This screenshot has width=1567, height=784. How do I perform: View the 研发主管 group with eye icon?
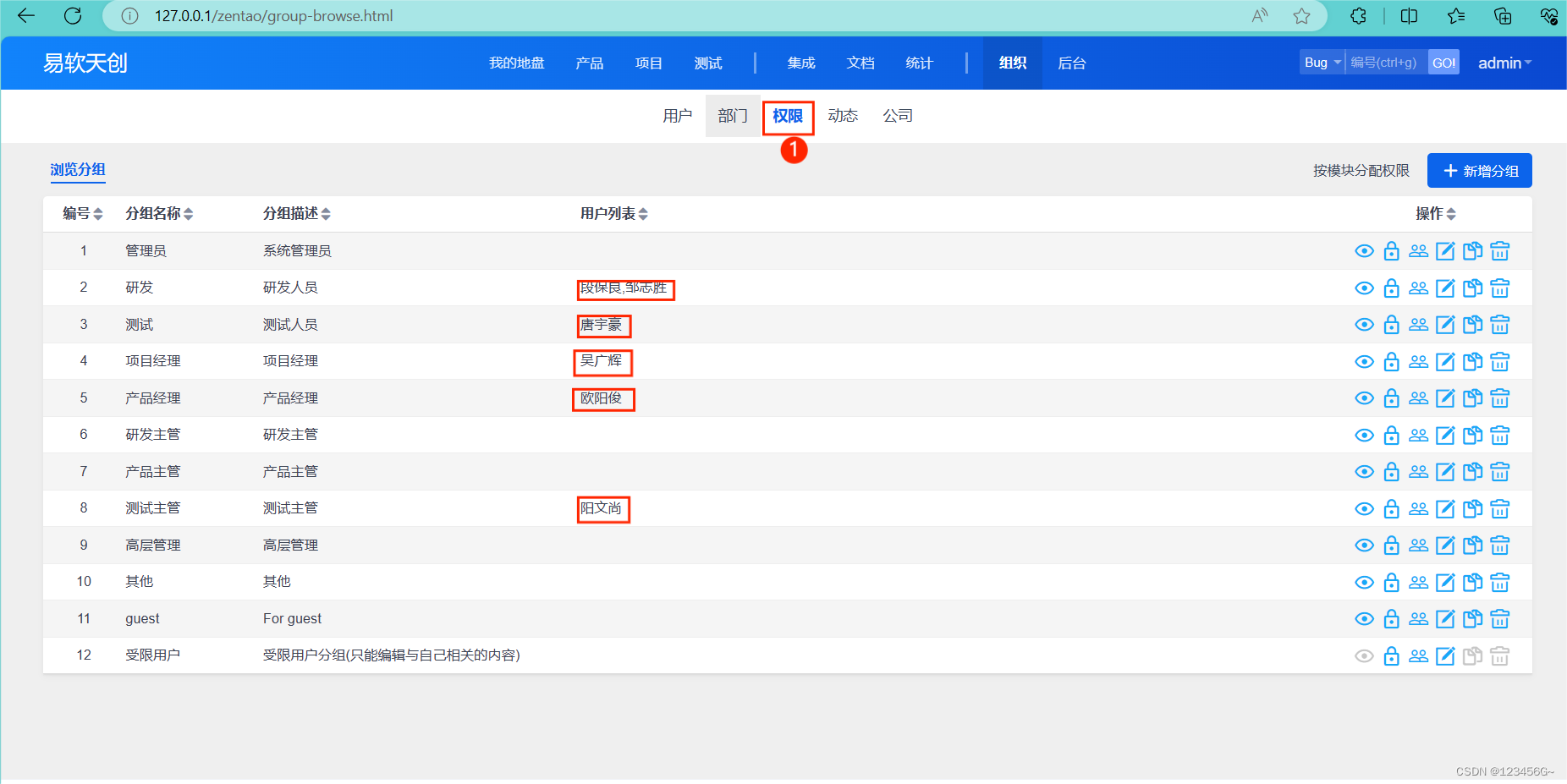[1364, 436]
